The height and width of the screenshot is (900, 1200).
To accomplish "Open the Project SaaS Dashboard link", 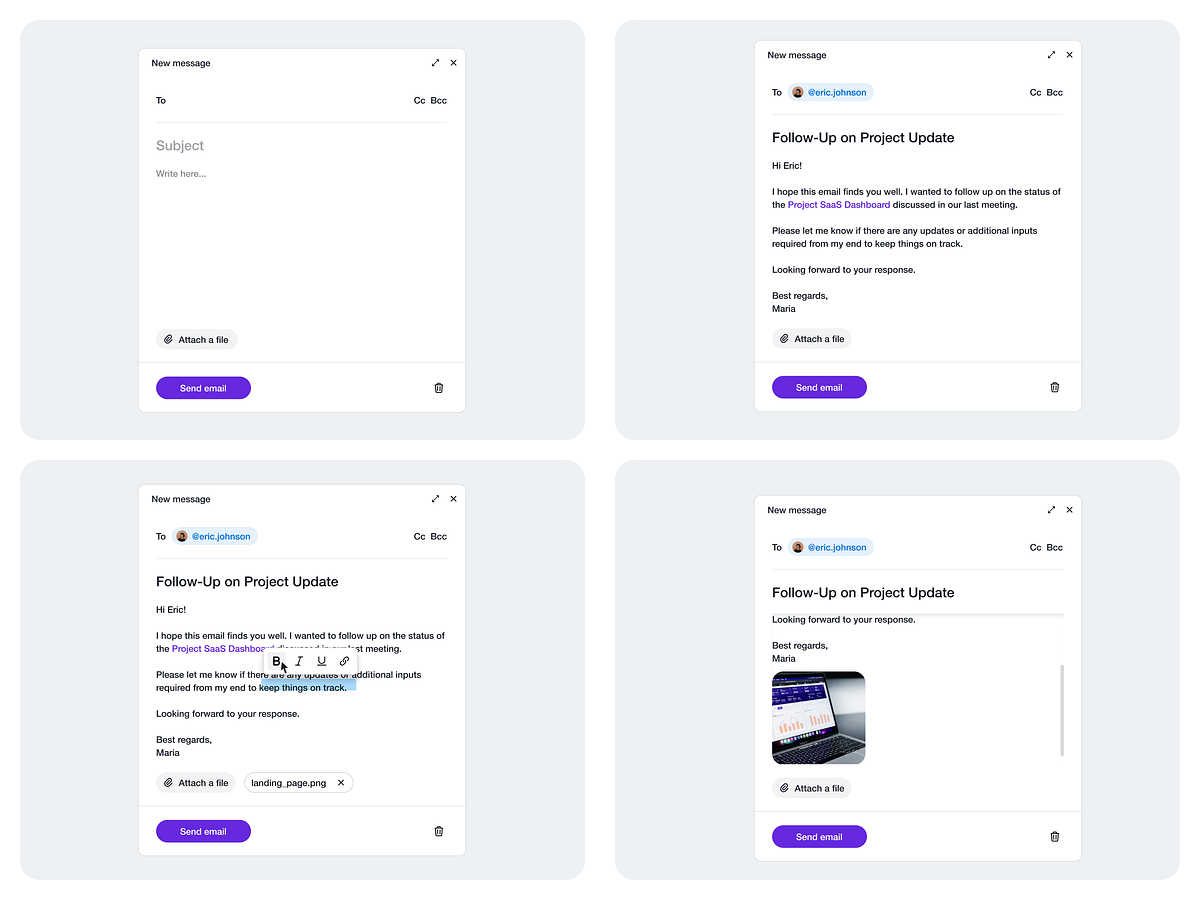I will coord(838,204).
